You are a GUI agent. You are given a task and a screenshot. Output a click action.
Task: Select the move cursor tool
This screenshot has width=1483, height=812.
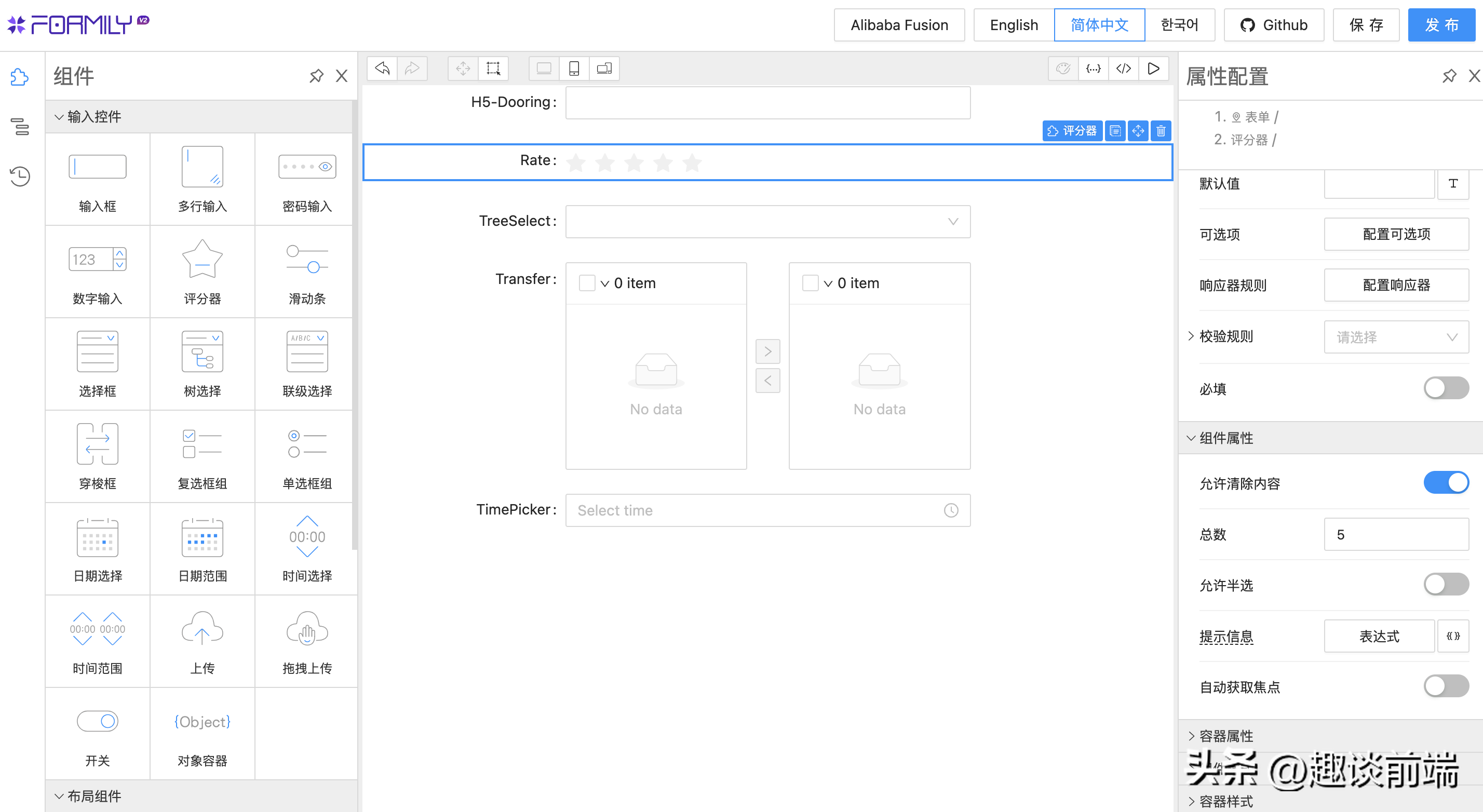click(463, 69)
